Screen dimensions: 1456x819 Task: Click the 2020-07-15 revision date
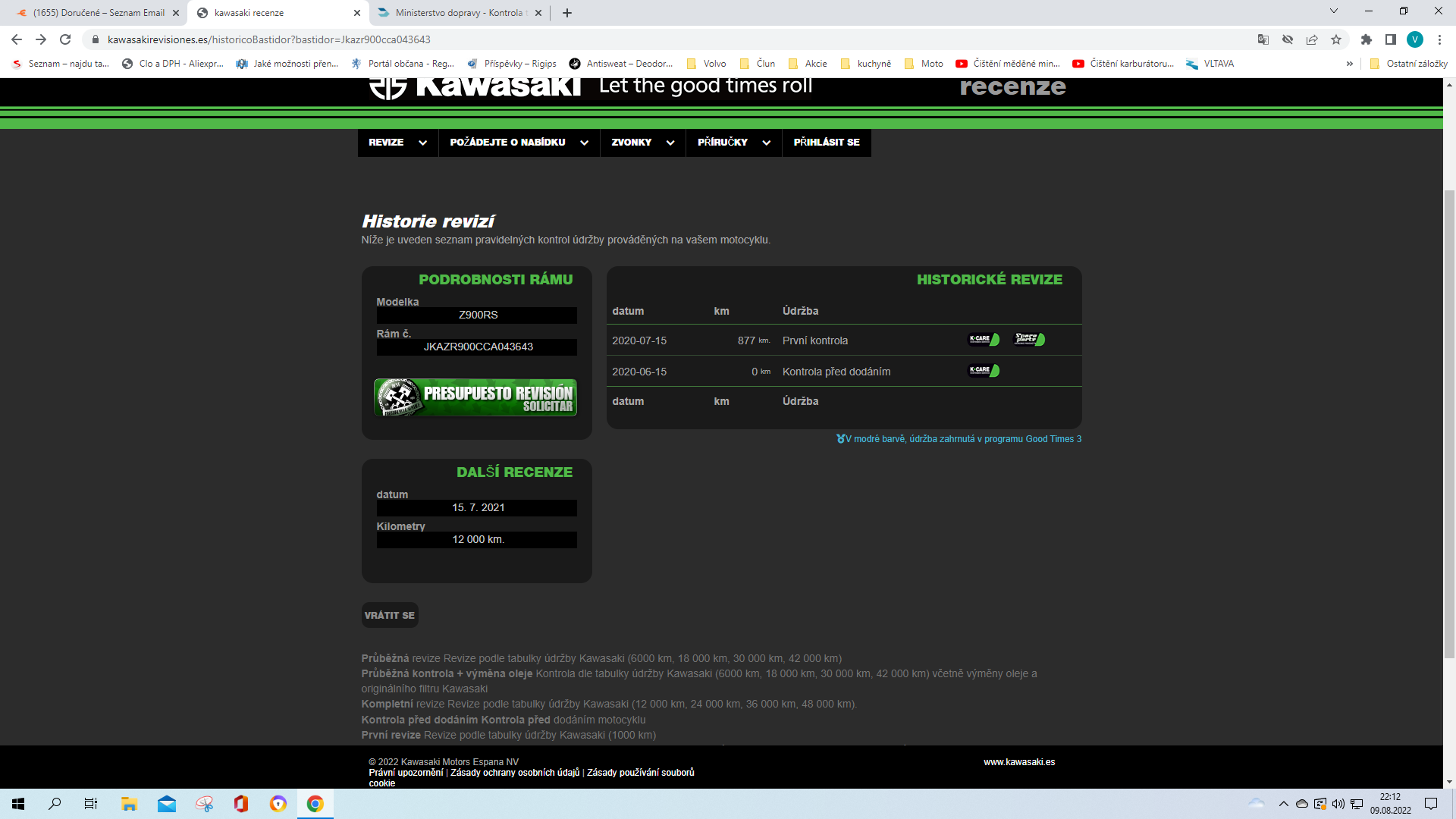point(639,340)
